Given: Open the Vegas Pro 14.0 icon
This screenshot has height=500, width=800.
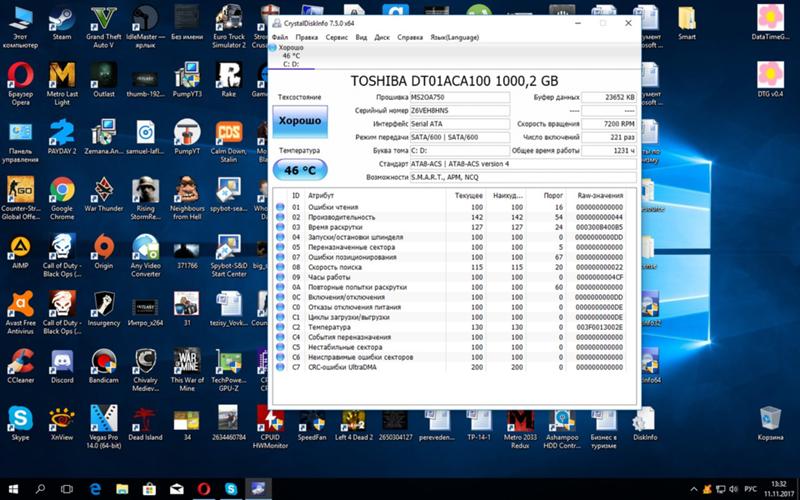Looking at the screenshot, I should click(104, 427).
